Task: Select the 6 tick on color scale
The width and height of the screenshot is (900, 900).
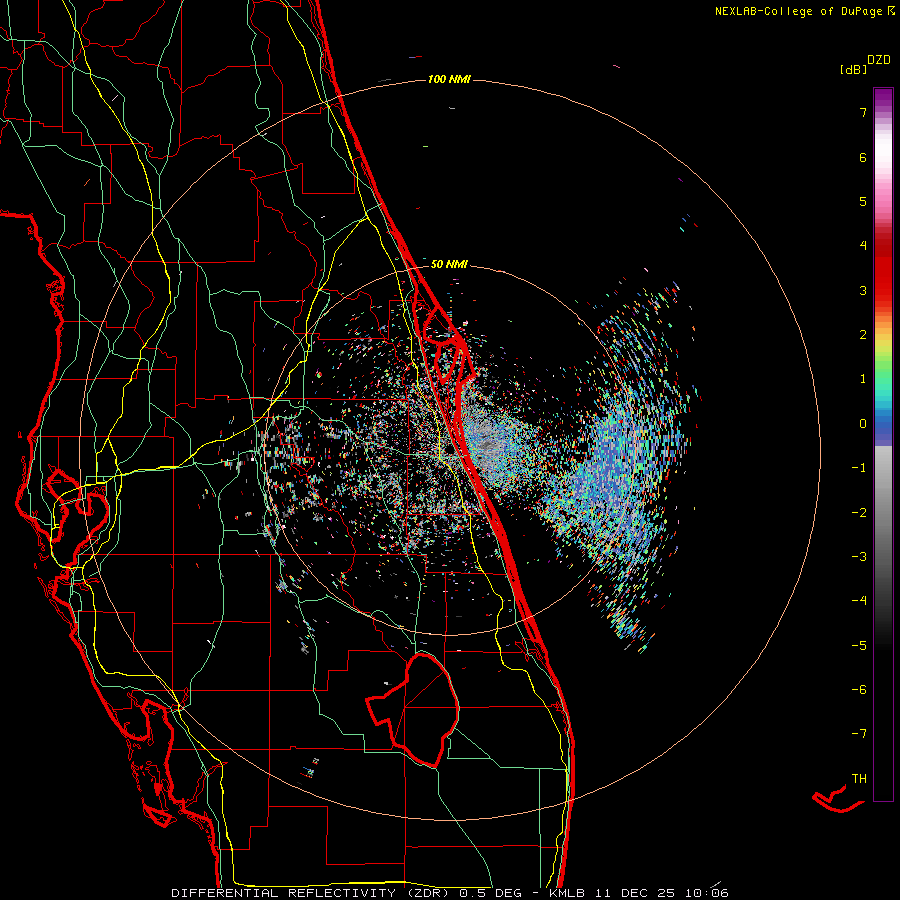Action: [863, 157]
